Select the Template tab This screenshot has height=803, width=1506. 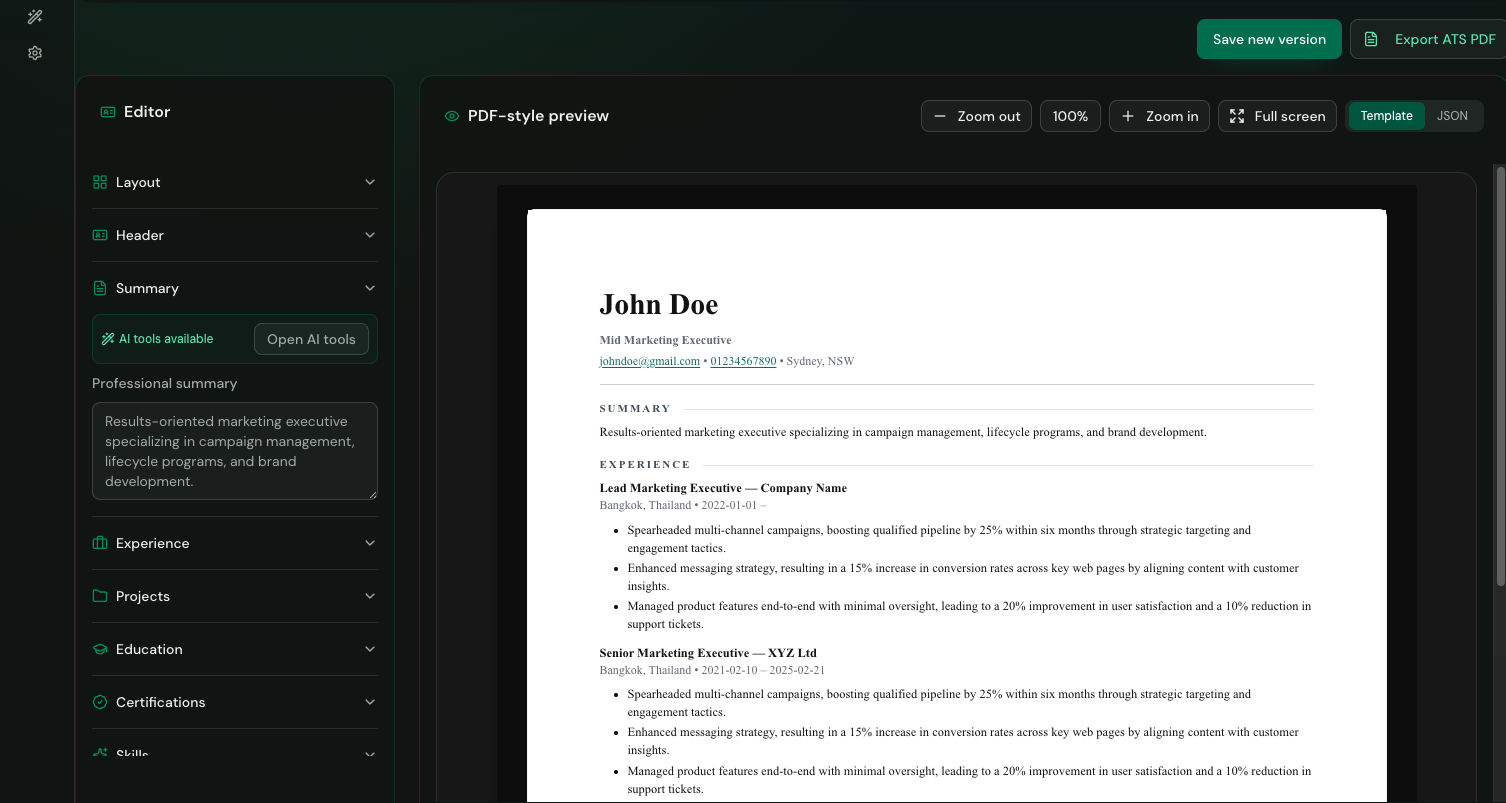tap(1386, 115)
